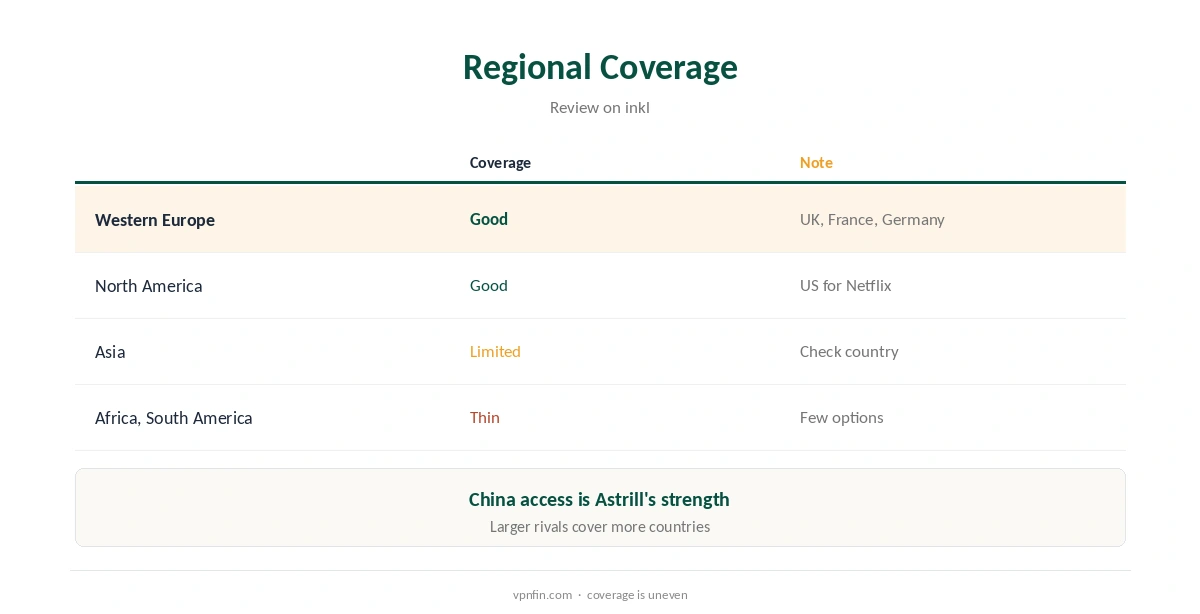Select the Note column header

[816, 163]
